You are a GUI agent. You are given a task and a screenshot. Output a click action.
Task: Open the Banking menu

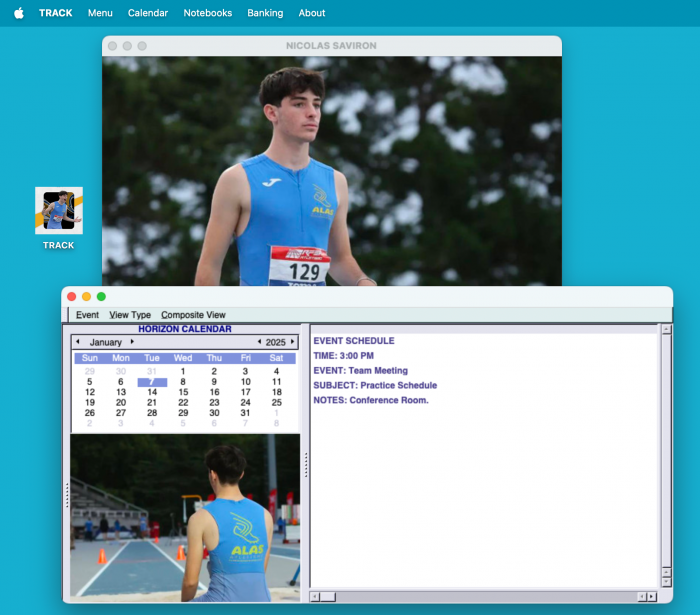tap(265, 13)
